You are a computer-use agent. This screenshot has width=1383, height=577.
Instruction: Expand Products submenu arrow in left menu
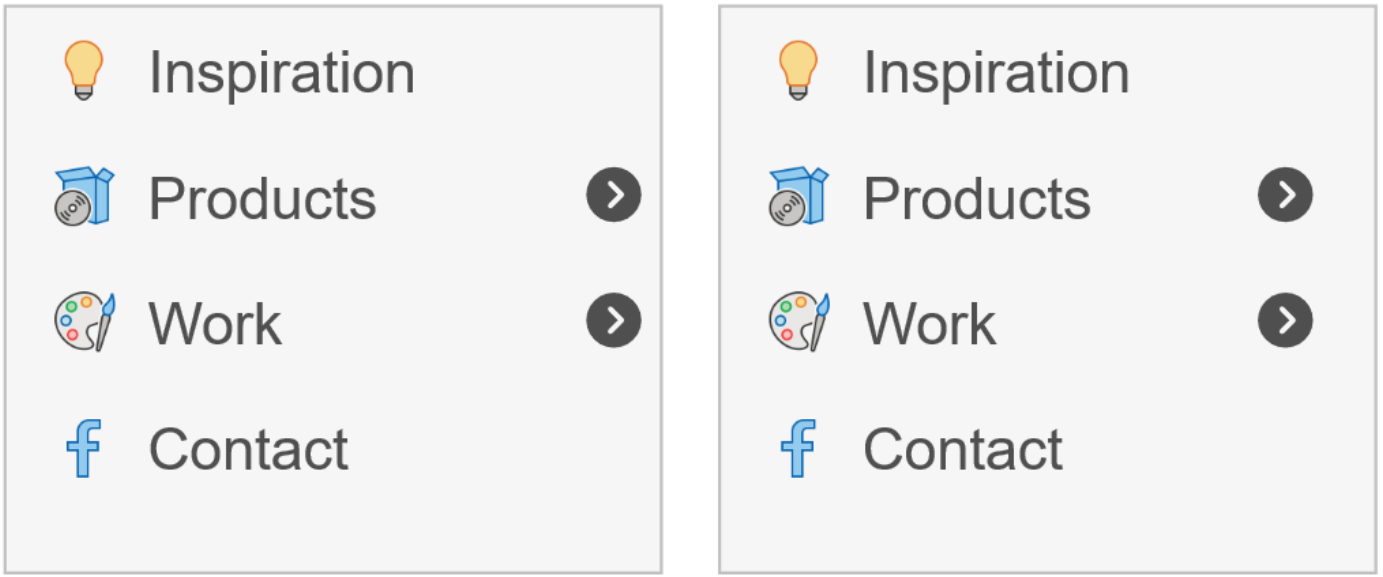click(x=613, y=195)
